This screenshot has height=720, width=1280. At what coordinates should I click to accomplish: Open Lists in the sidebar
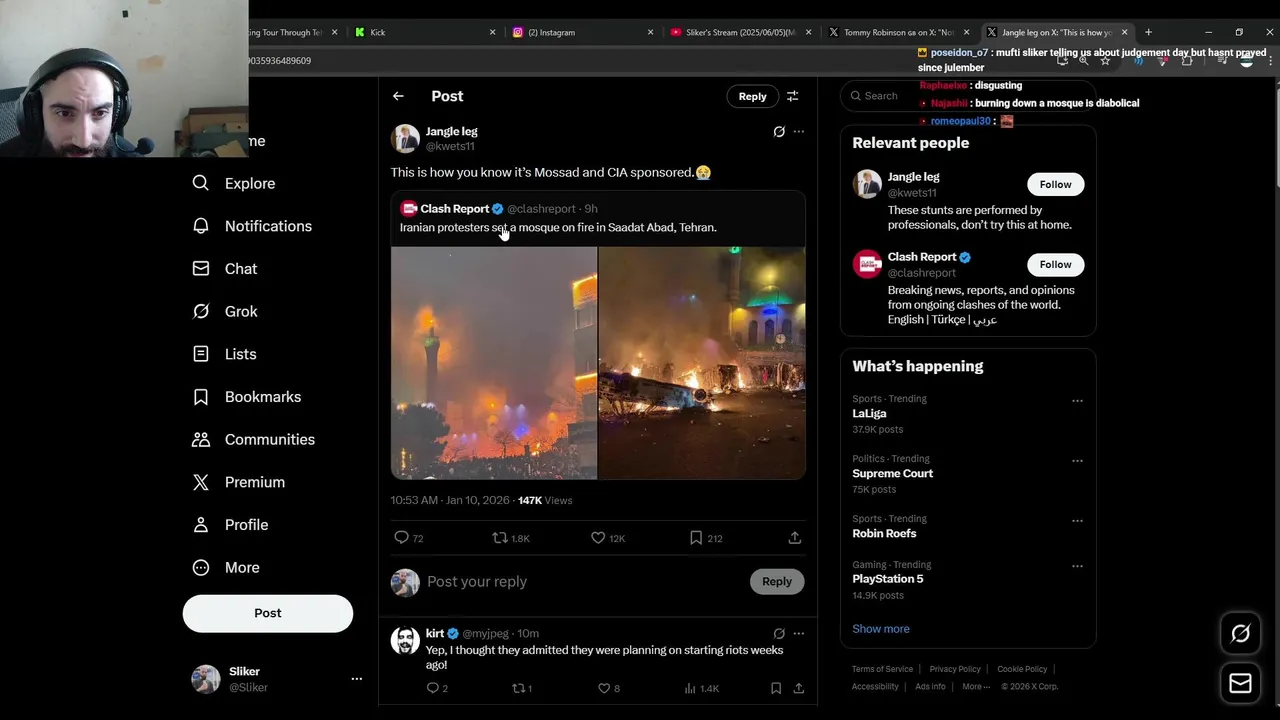(225, 354)
